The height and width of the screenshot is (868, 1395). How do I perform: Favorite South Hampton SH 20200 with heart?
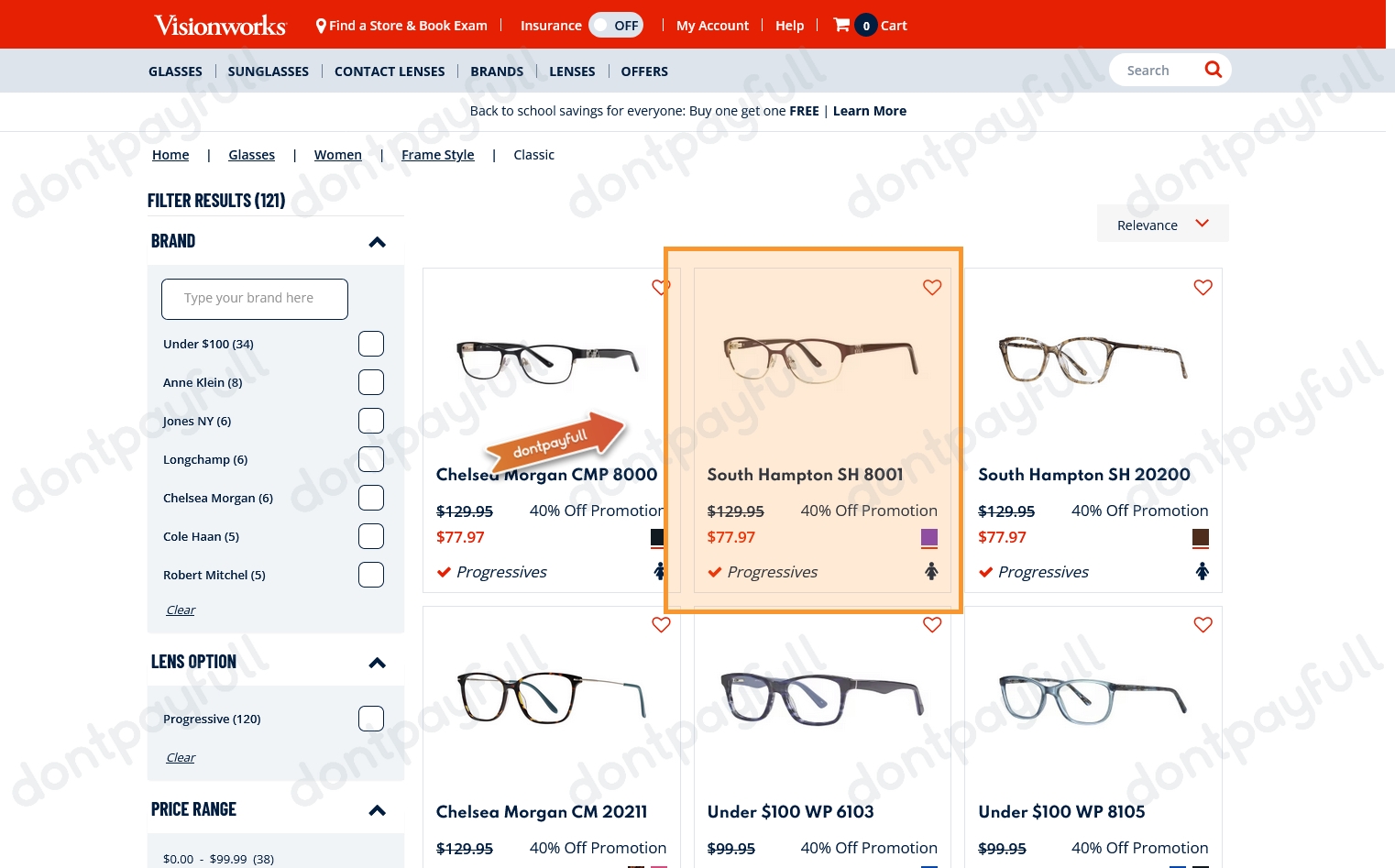(x=1203, y=288)
